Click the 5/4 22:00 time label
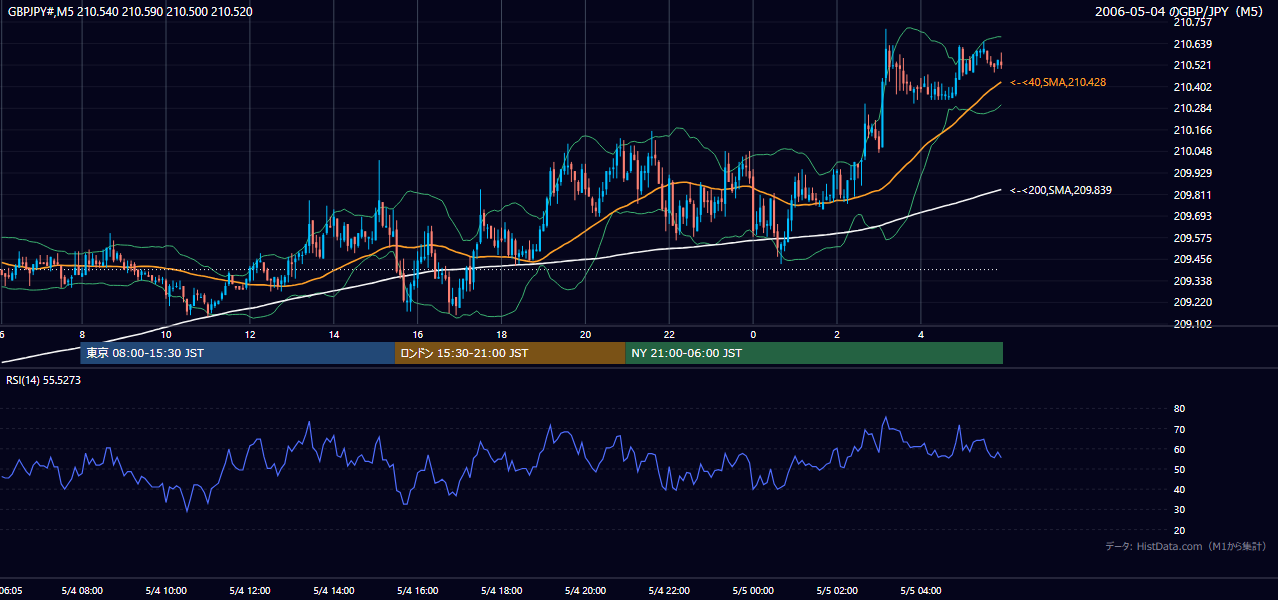 670,591
